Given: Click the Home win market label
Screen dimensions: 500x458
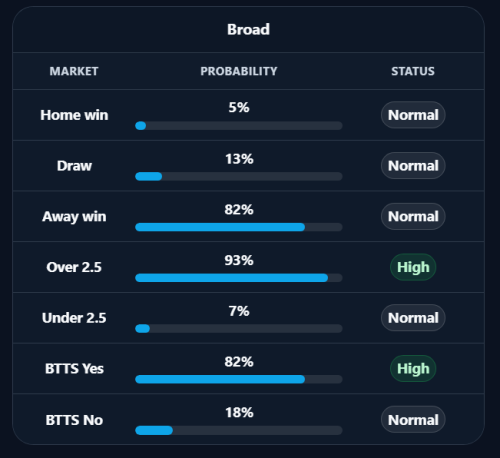Looking at the screenshot, I should coord(74,115).
